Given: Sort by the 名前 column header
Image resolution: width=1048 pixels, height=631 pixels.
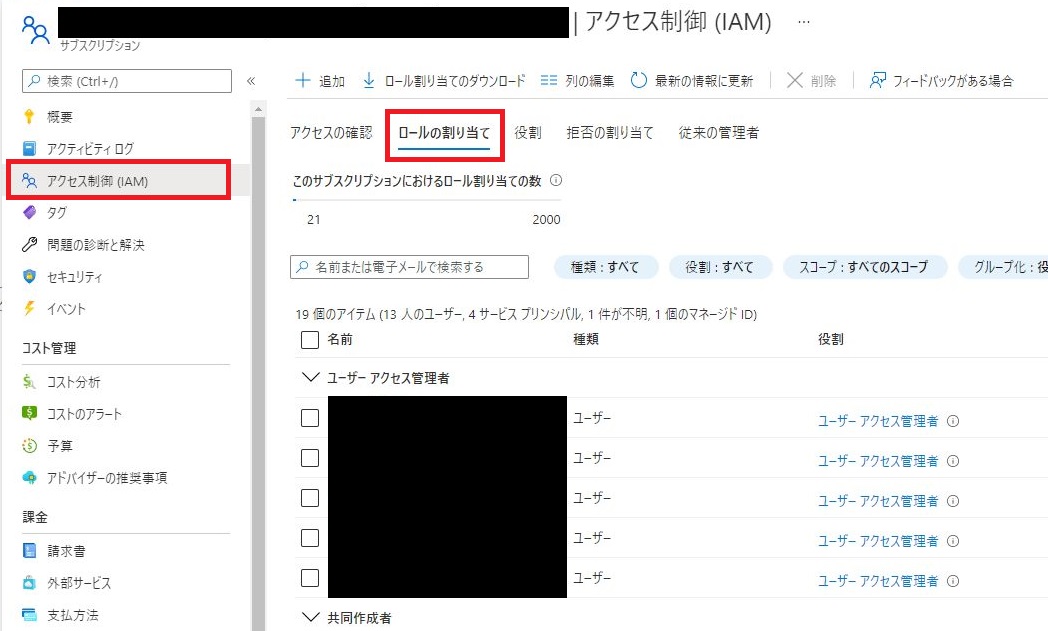Looking at the screenshot, I should point(340,340).
